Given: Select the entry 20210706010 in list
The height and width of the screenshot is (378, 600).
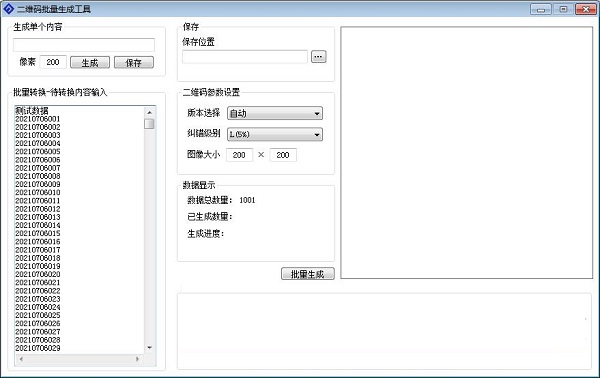Looking at the screenshot, I should (38, 192).
